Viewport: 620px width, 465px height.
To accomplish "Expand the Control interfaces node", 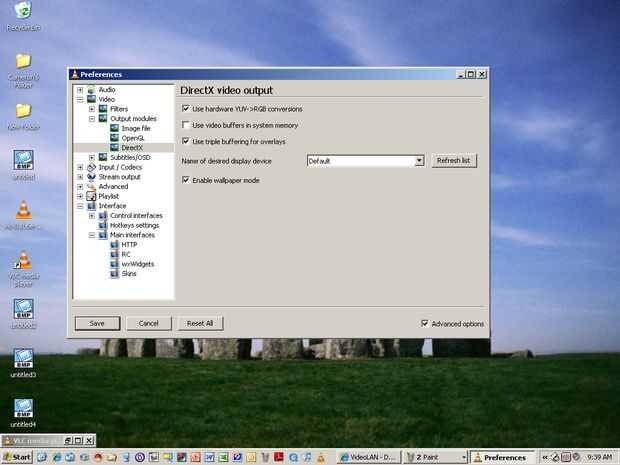I will pyautogui.click(x=92, y=215).
